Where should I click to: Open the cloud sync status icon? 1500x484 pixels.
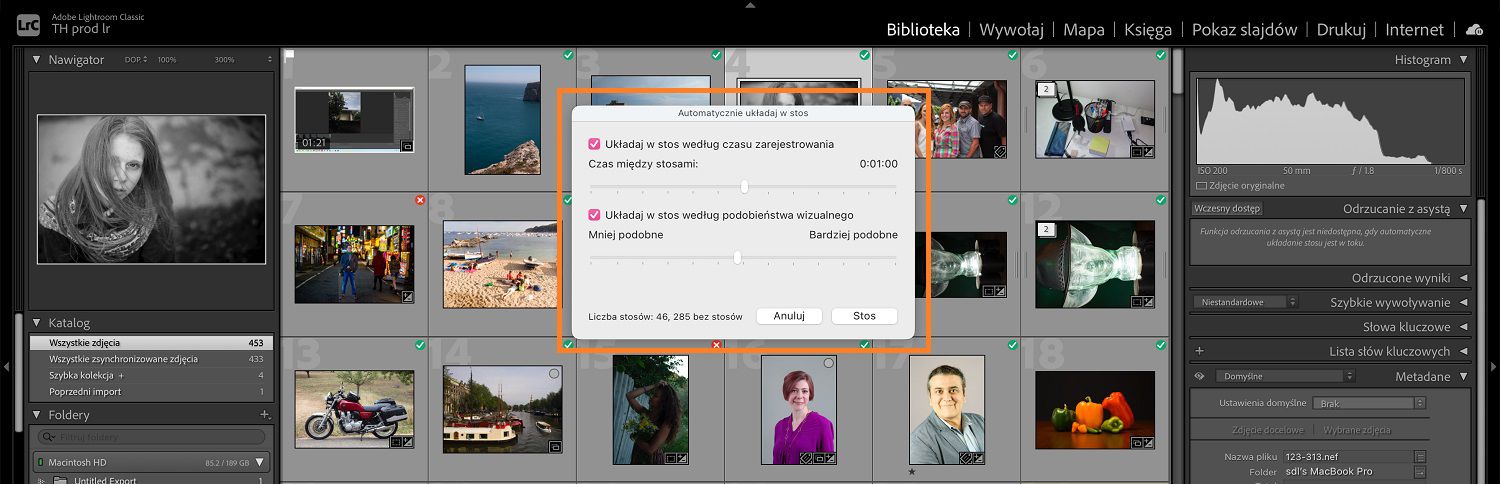coord(1473,30)
